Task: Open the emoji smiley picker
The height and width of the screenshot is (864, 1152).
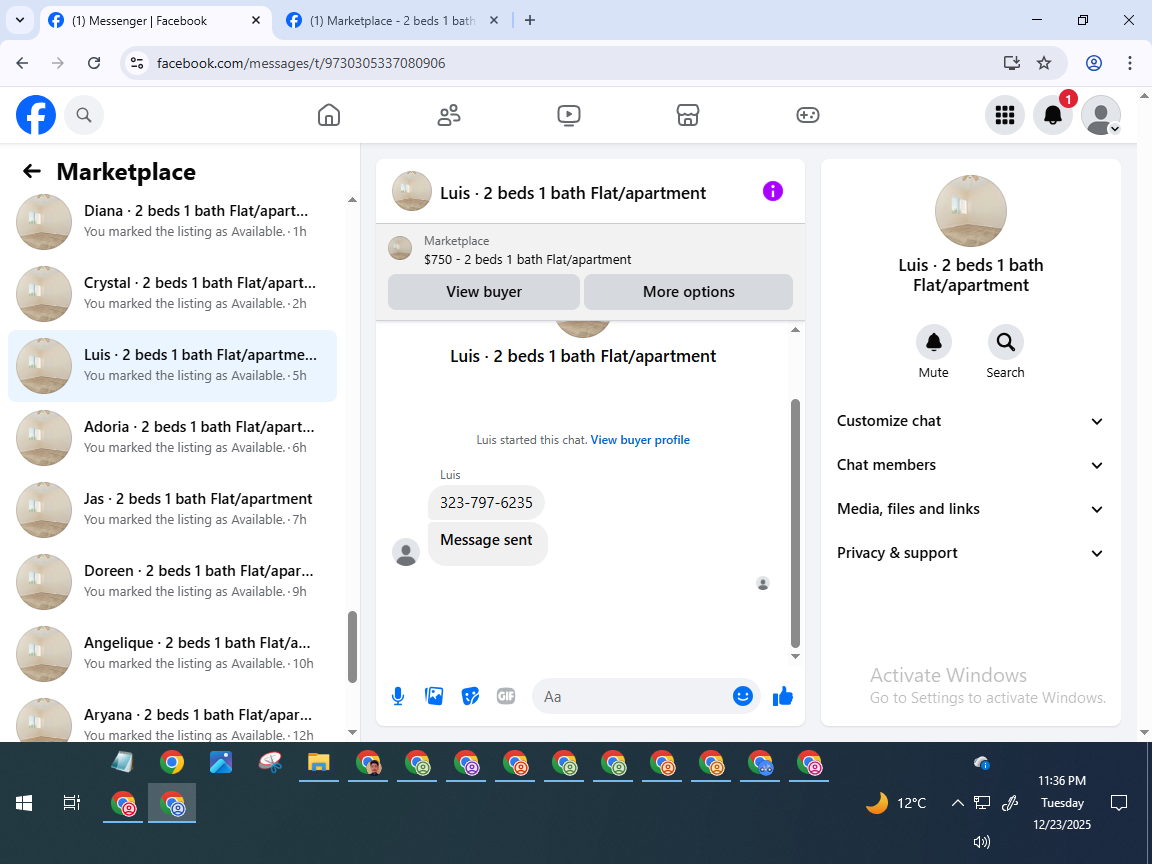Action: [x=743, y=696]
